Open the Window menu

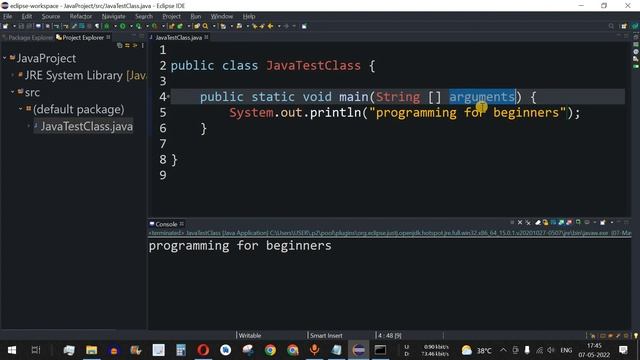point(222,16)
